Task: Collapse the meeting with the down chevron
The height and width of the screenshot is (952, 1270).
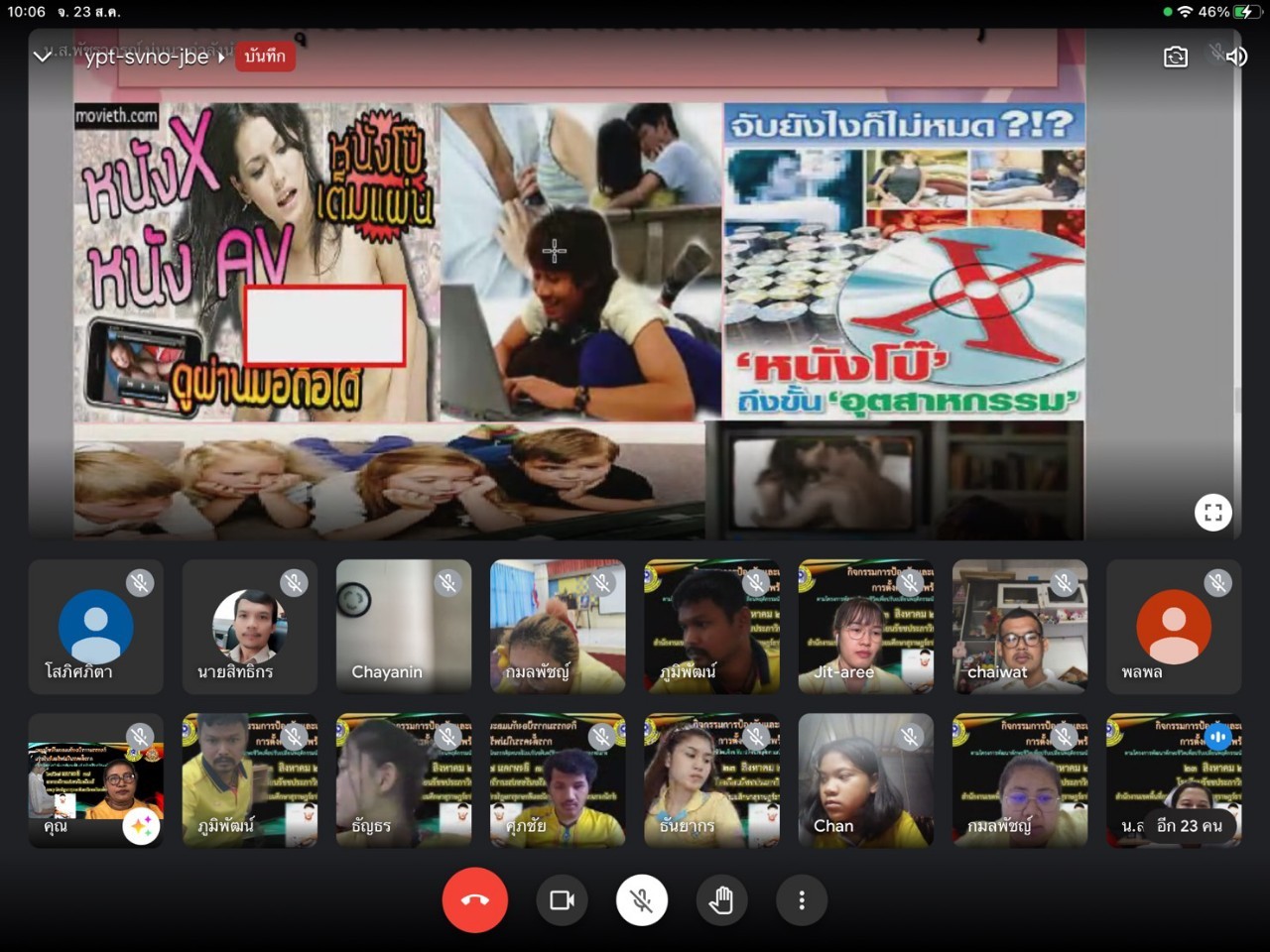Action: coord(43,57)
